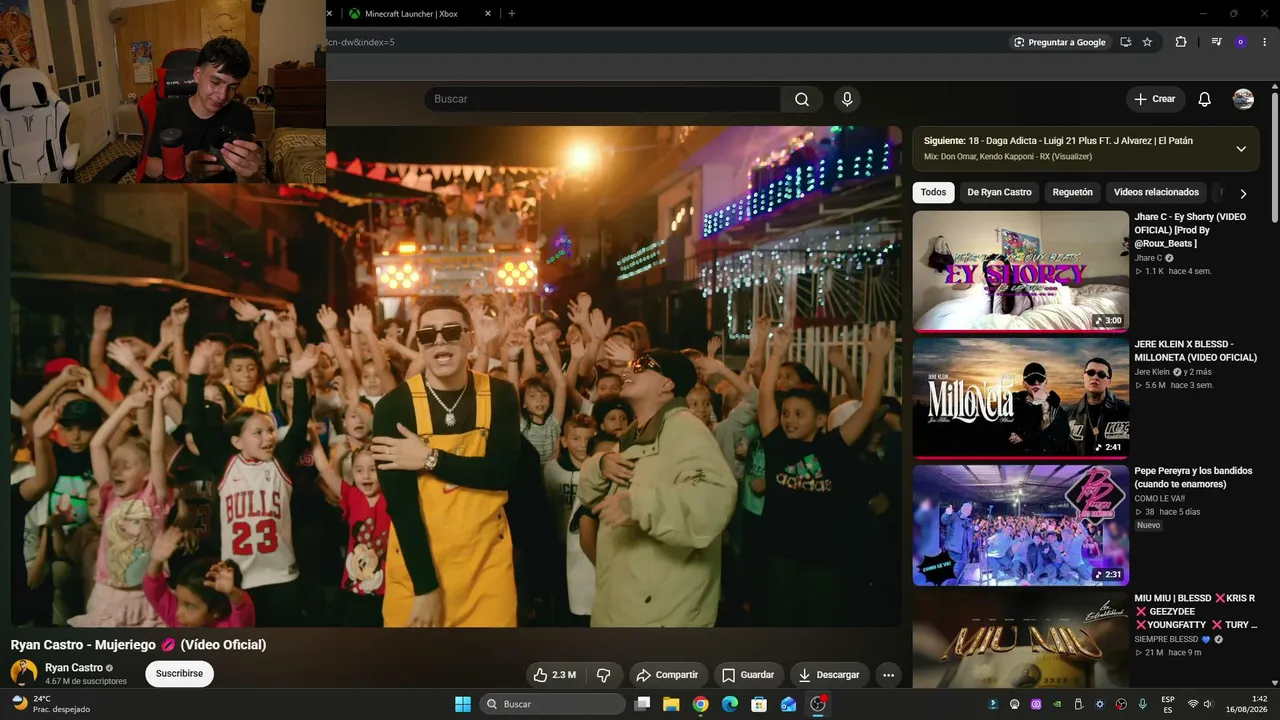1280x720 pixels.
Task: Bookmark this page with the star icon
Action: click(1147, 42)
